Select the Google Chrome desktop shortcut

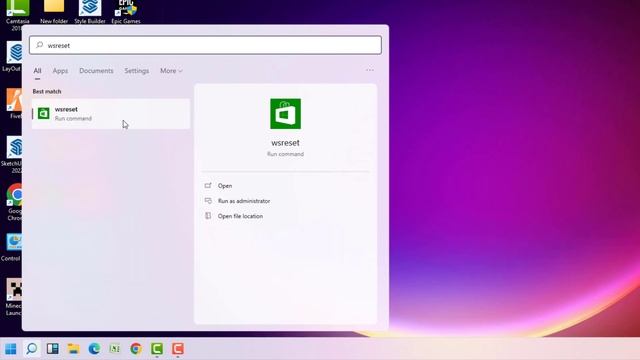[x=14, y=202]
